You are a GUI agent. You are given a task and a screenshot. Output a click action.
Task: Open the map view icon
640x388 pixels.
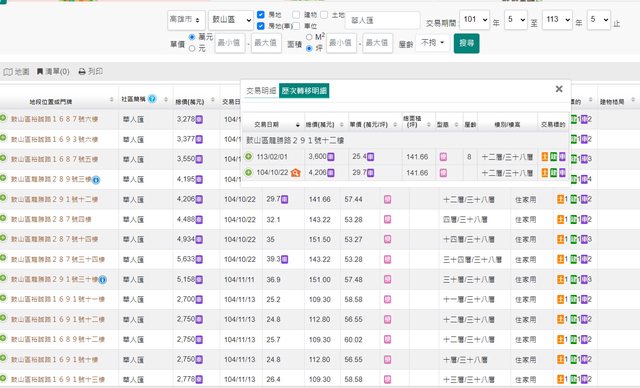pos(8,72)
